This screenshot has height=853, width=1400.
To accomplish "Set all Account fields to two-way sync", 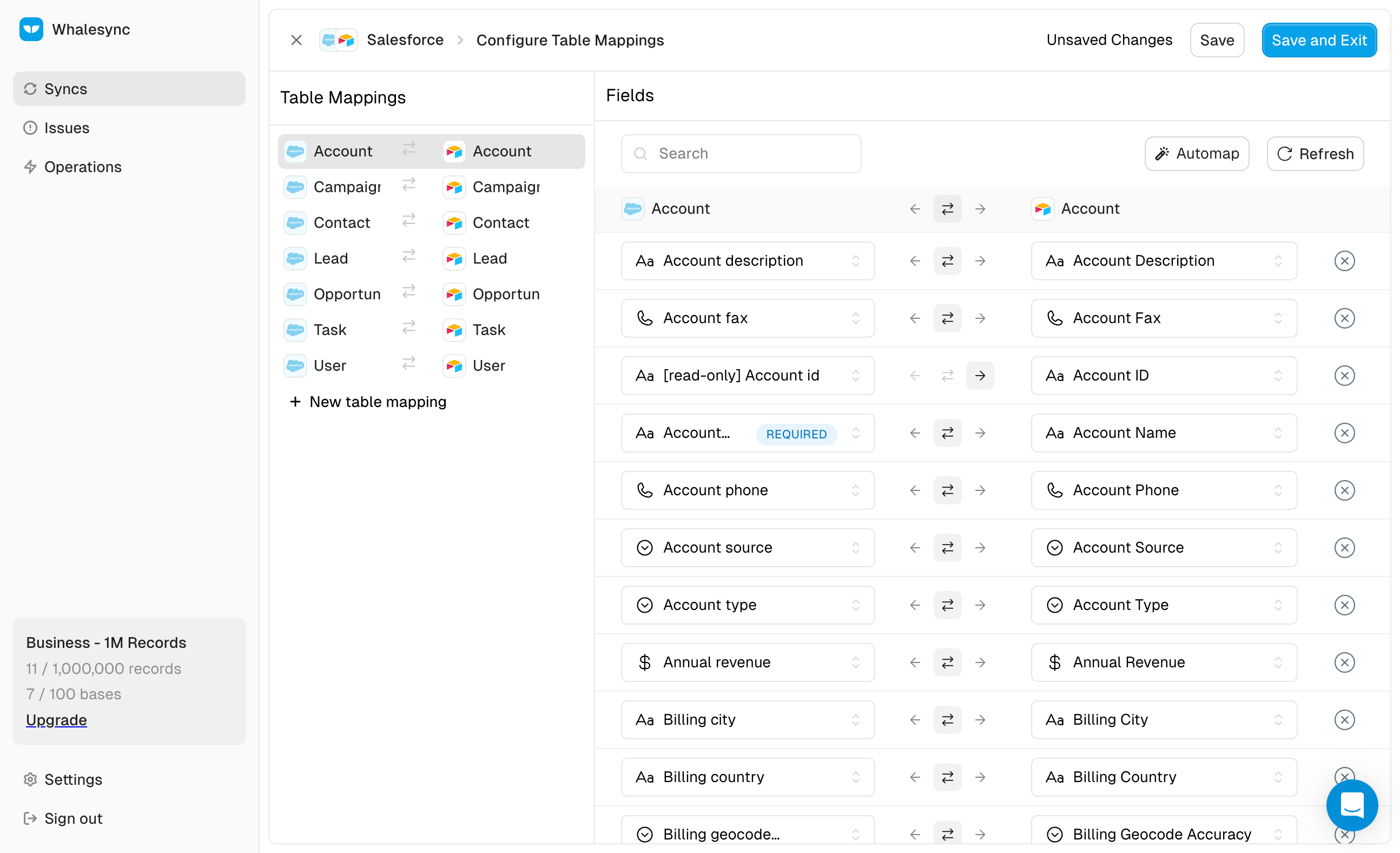I will click(x=947, y=209).
